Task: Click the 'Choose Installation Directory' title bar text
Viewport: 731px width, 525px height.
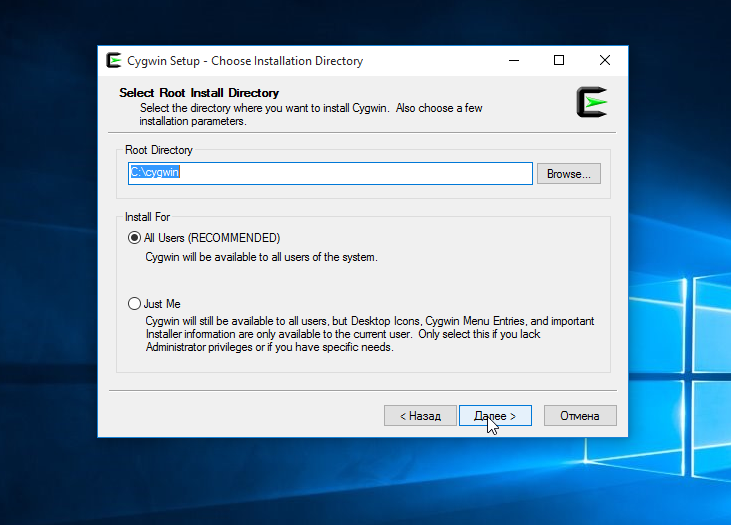Action: coord(287,61)
